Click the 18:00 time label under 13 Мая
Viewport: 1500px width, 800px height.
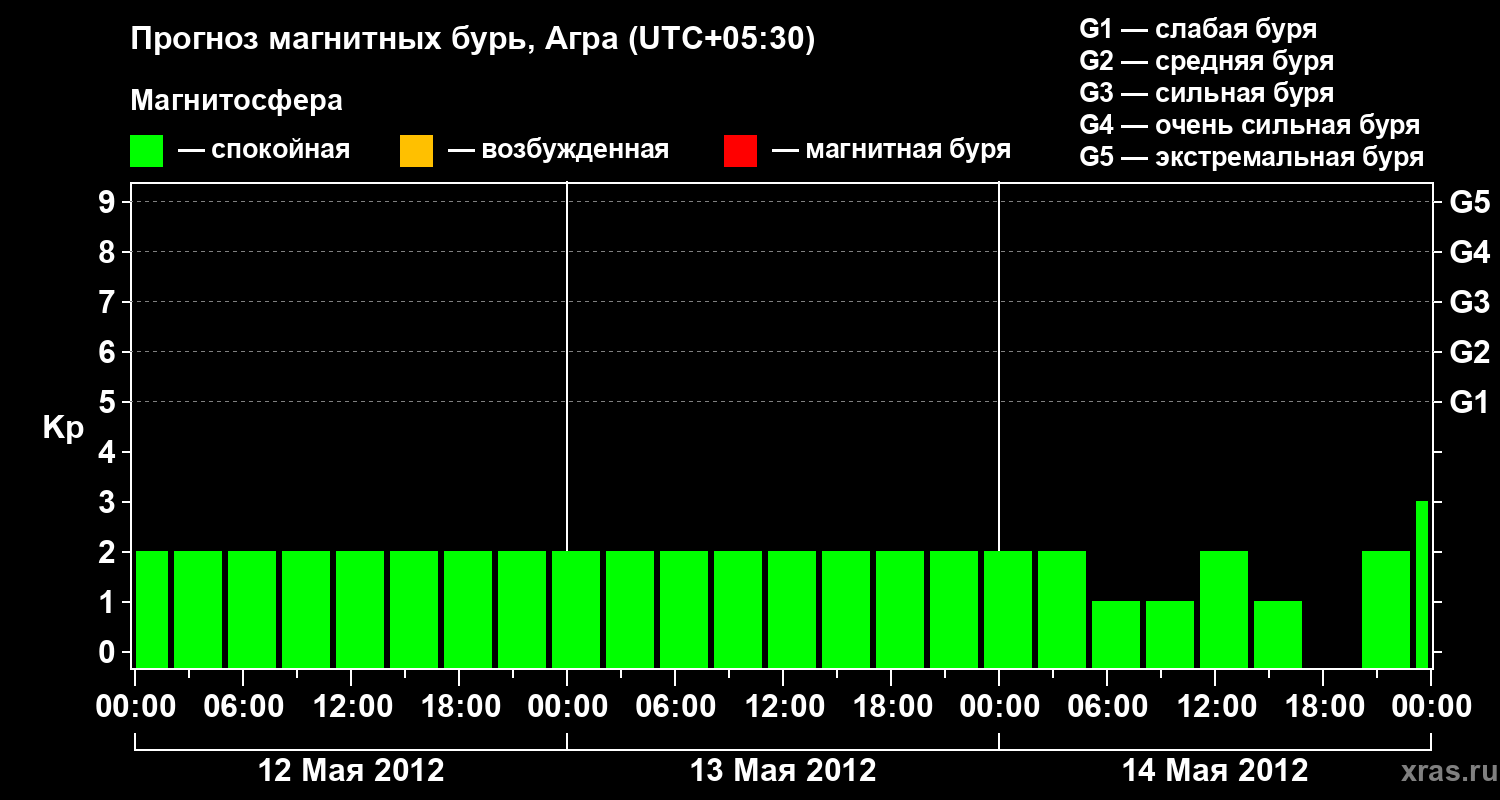(891, 707)
